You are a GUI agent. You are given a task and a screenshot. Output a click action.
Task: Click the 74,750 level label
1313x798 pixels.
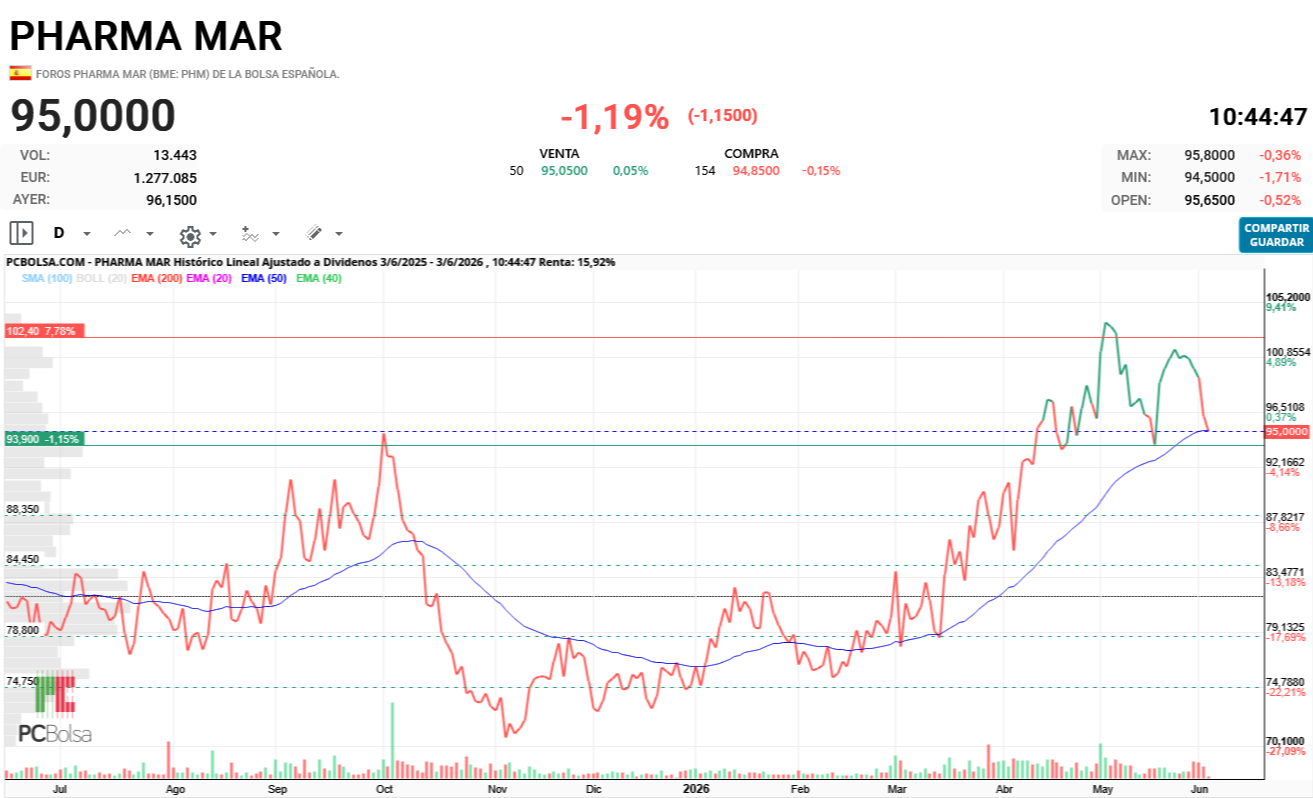point(22,681)
